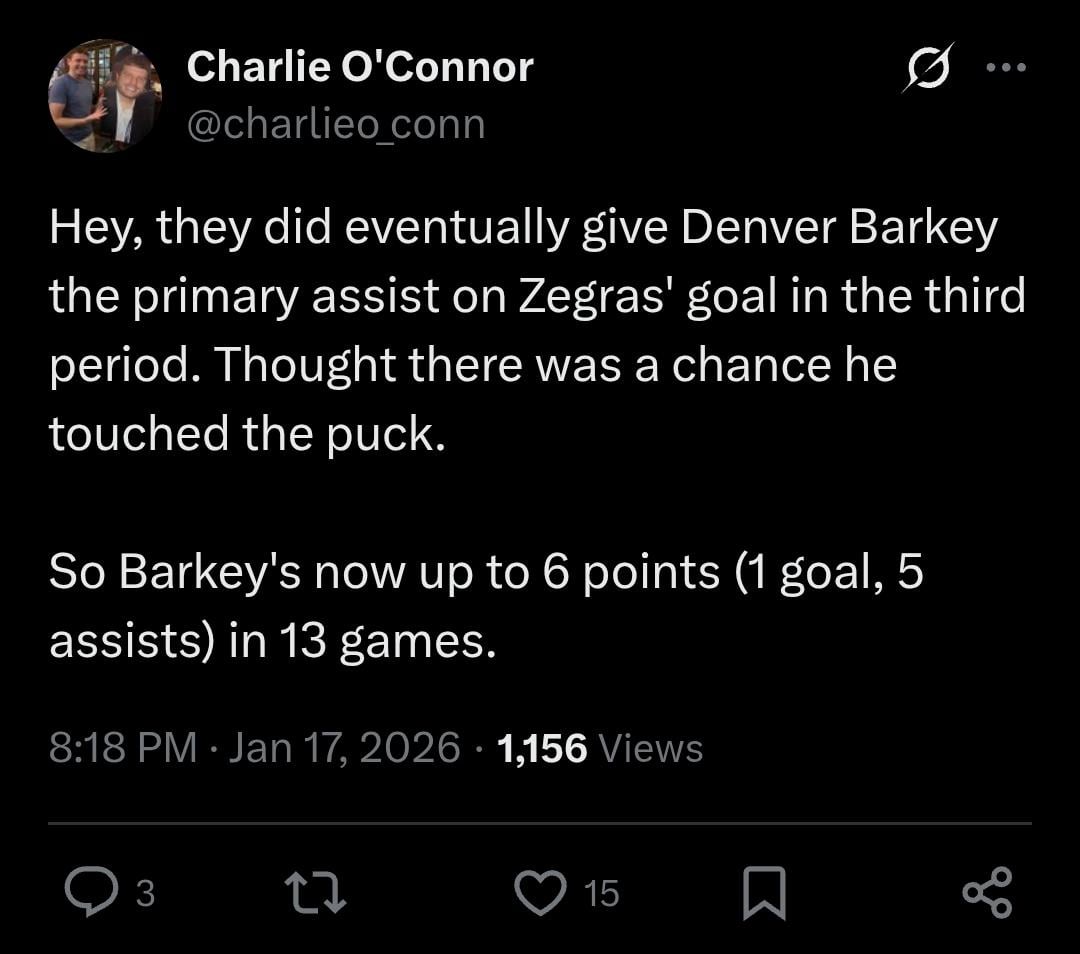Share the post via the share icon
1080x954 pixels.
pyautogui.click(x=989, y=893)
